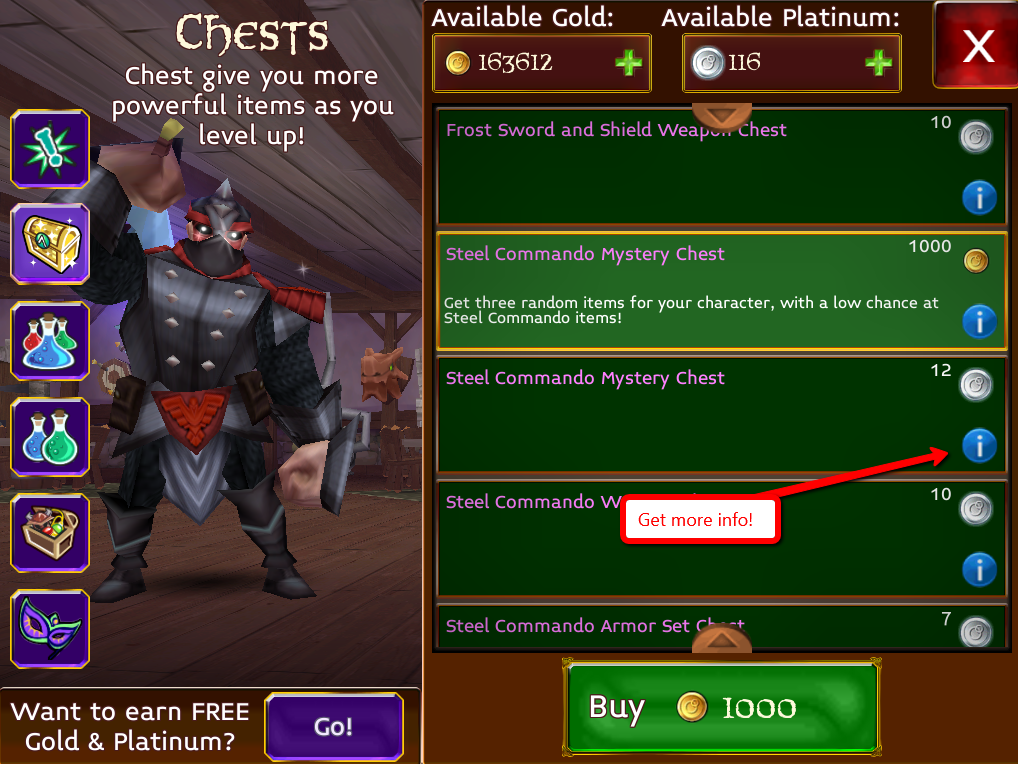Select Steel Commando Armor Set Chest
Screen dimensions: 1018x764
pos(722,626)
